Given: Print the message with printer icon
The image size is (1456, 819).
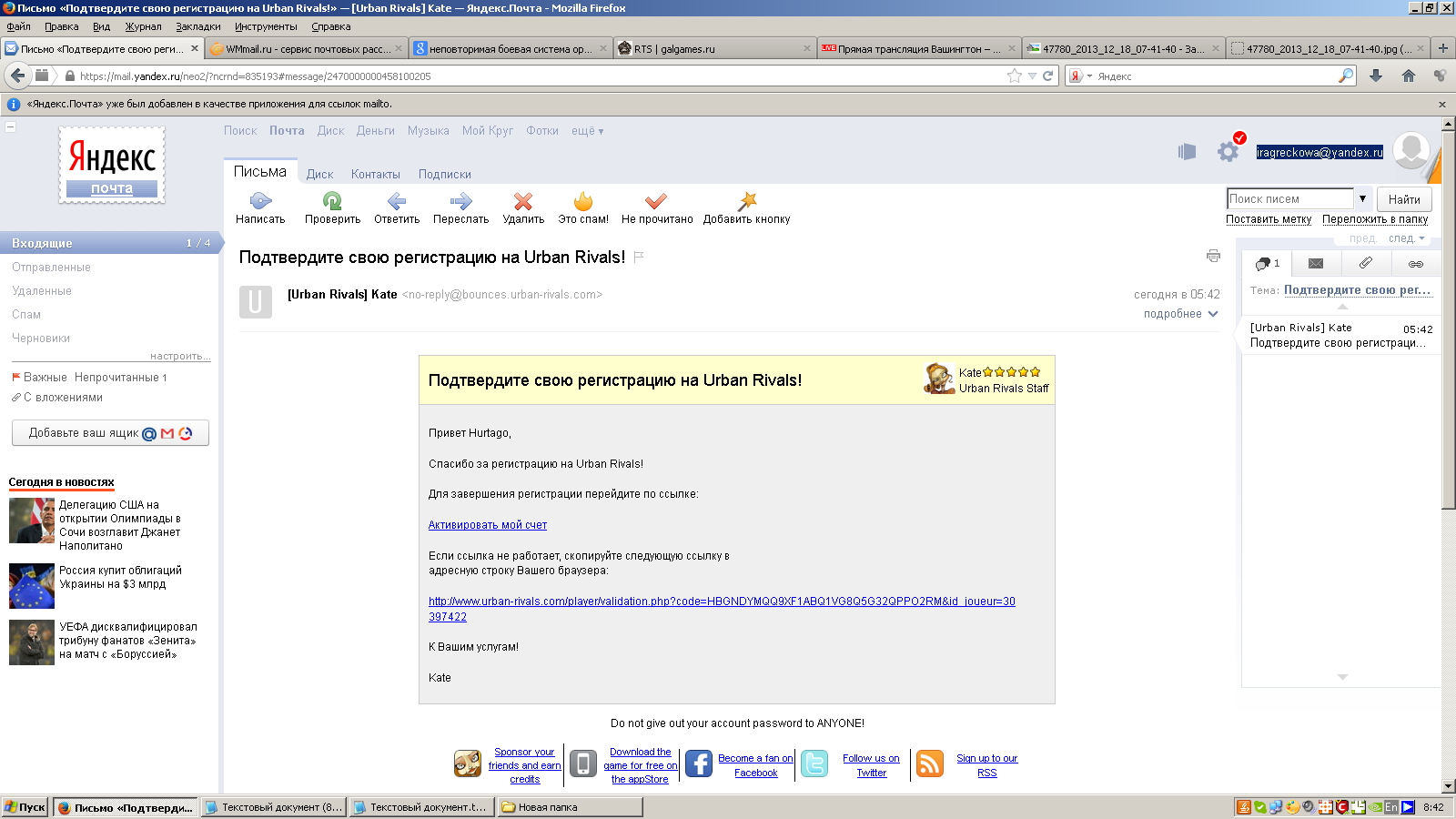Looking at the screenshot, I should point(1213,257).
